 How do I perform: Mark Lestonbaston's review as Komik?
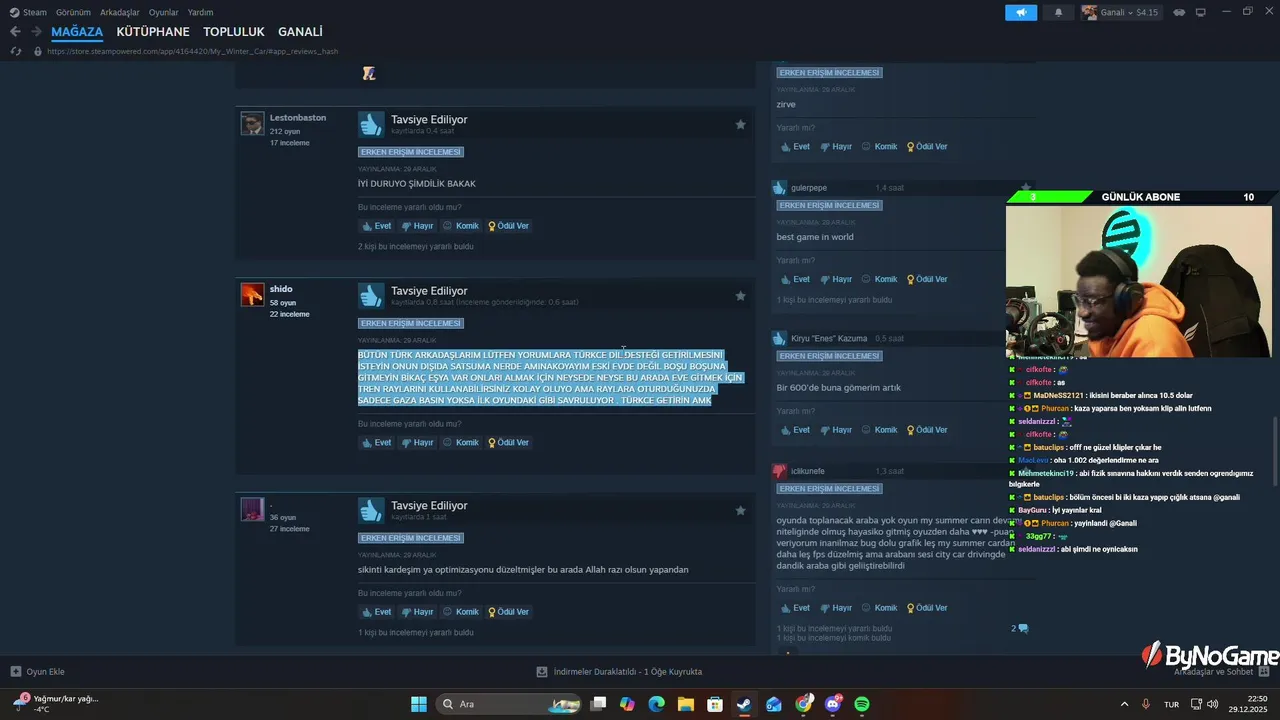(x=461, y=226)
